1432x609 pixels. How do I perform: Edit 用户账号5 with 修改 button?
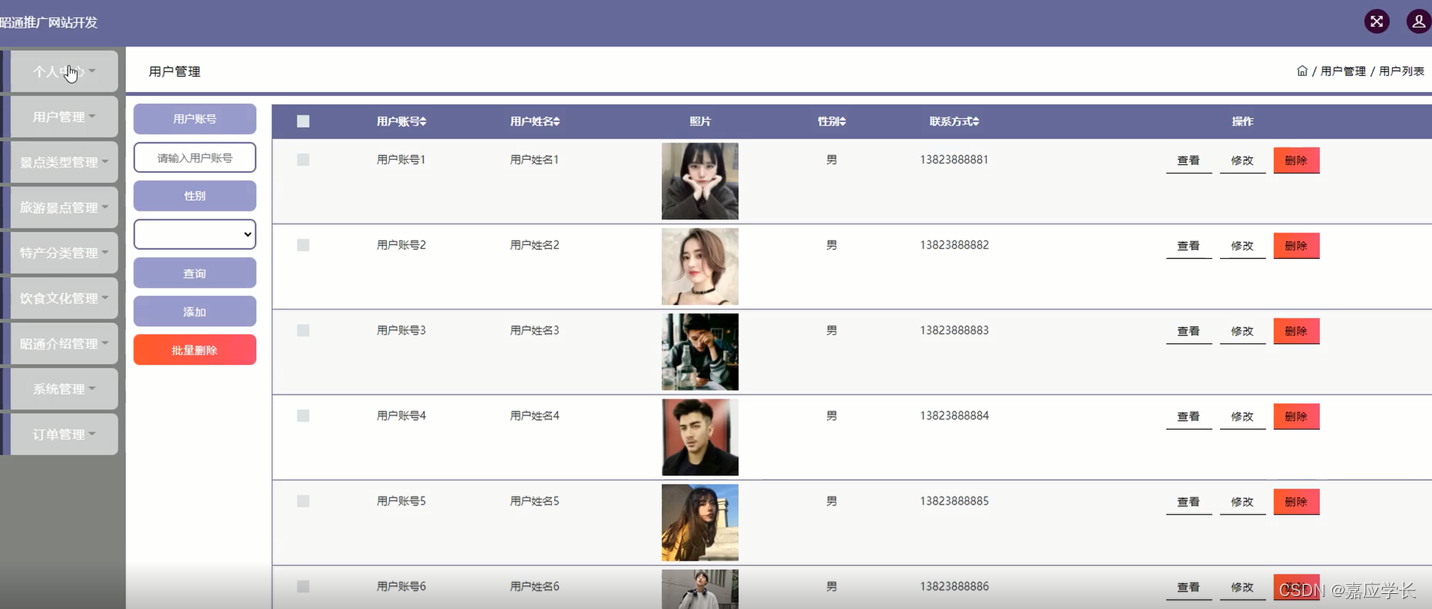1242,502
